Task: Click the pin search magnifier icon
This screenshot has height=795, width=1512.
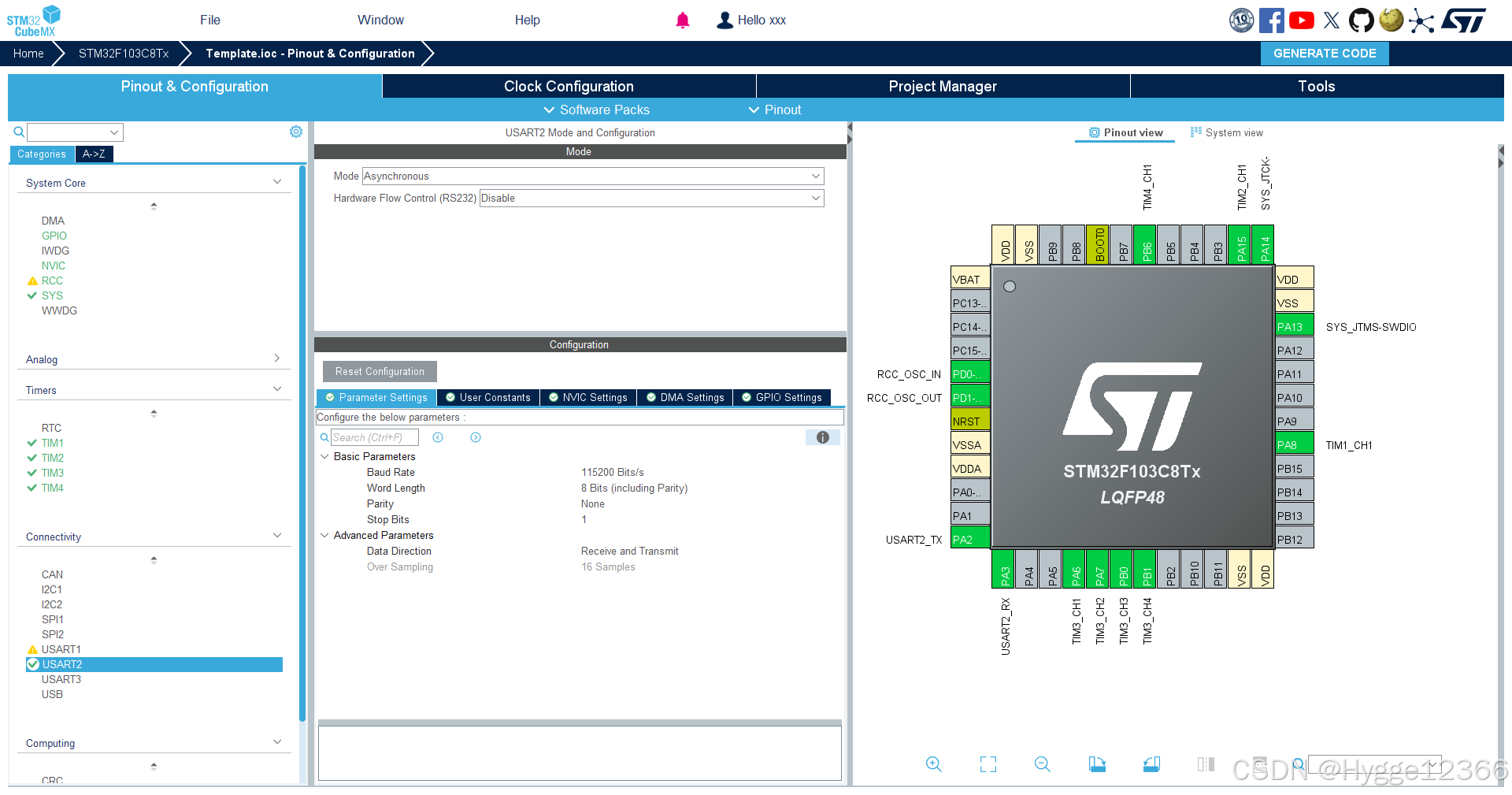Action: [1299, 763]
